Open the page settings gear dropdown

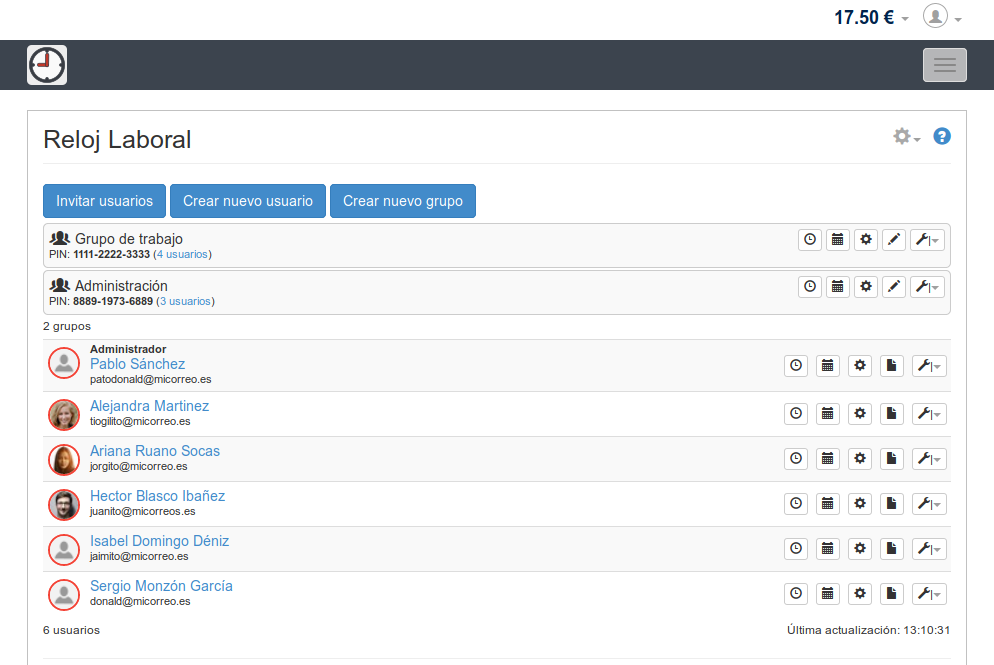pyautogui.click(x=906, y=137)
